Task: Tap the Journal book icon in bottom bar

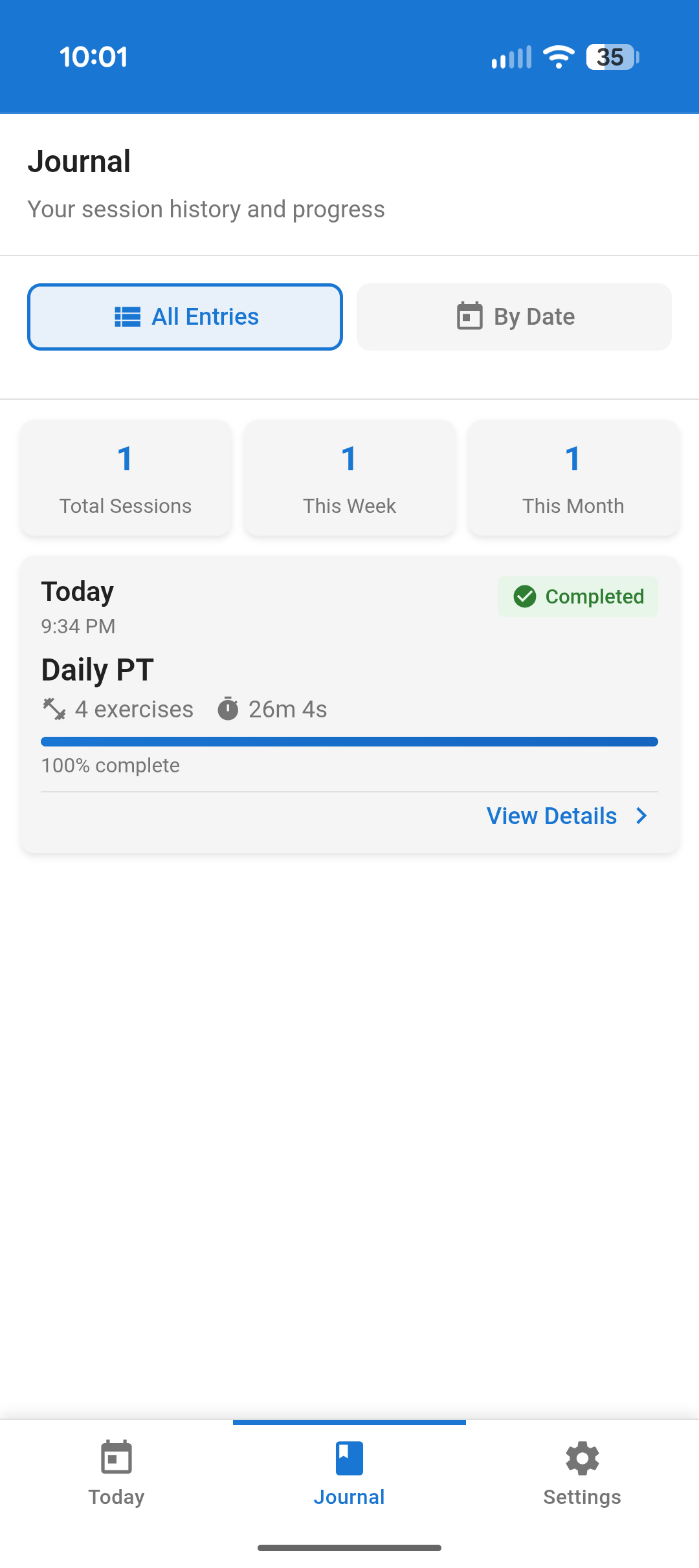Action: 349,1458
